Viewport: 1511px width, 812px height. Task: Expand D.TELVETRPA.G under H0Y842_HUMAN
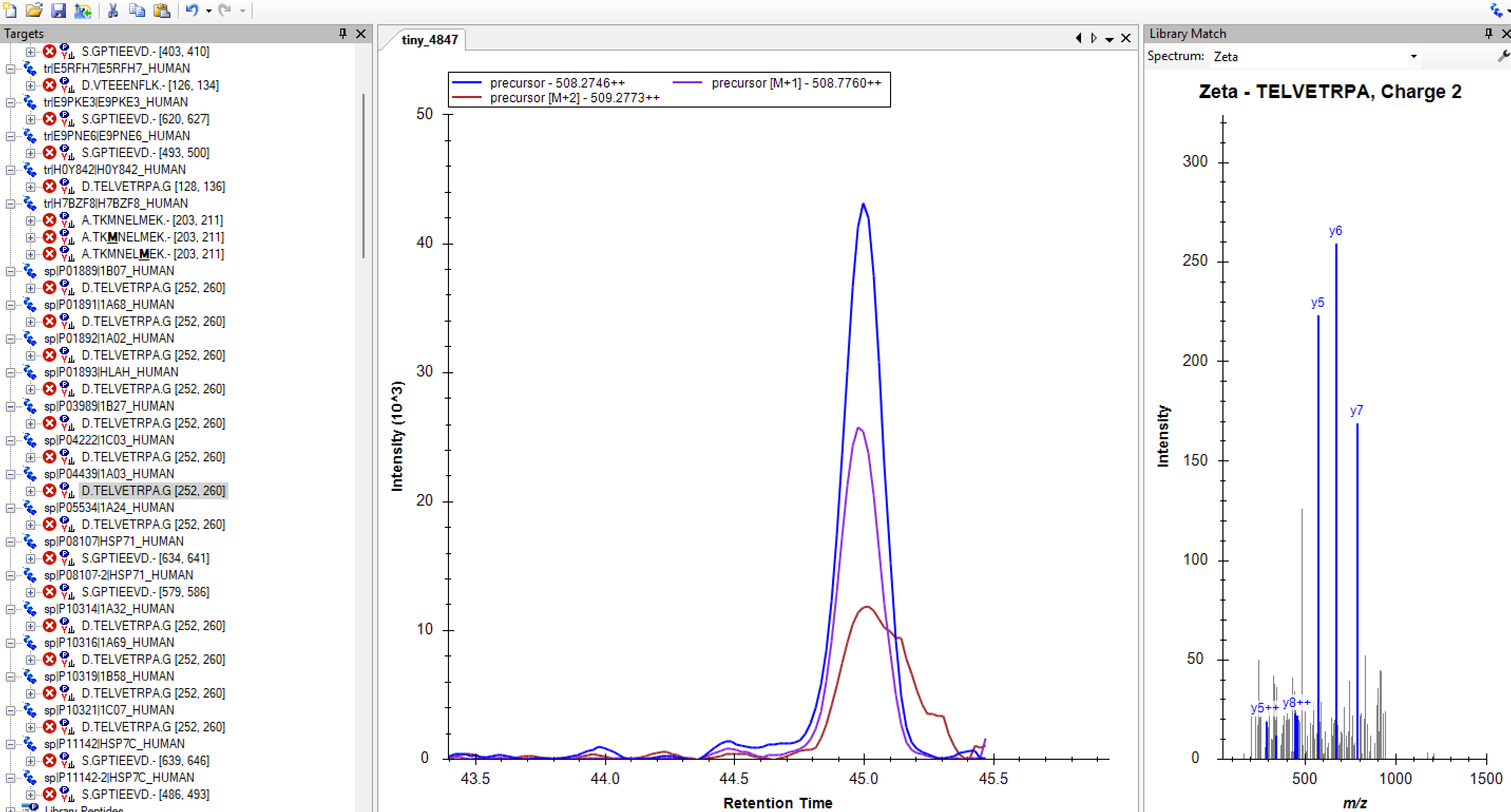[31, 187]
